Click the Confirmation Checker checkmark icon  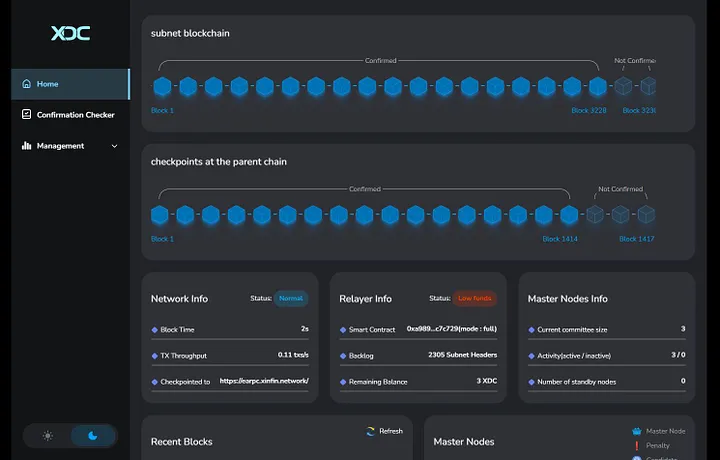tap(26, 115)
